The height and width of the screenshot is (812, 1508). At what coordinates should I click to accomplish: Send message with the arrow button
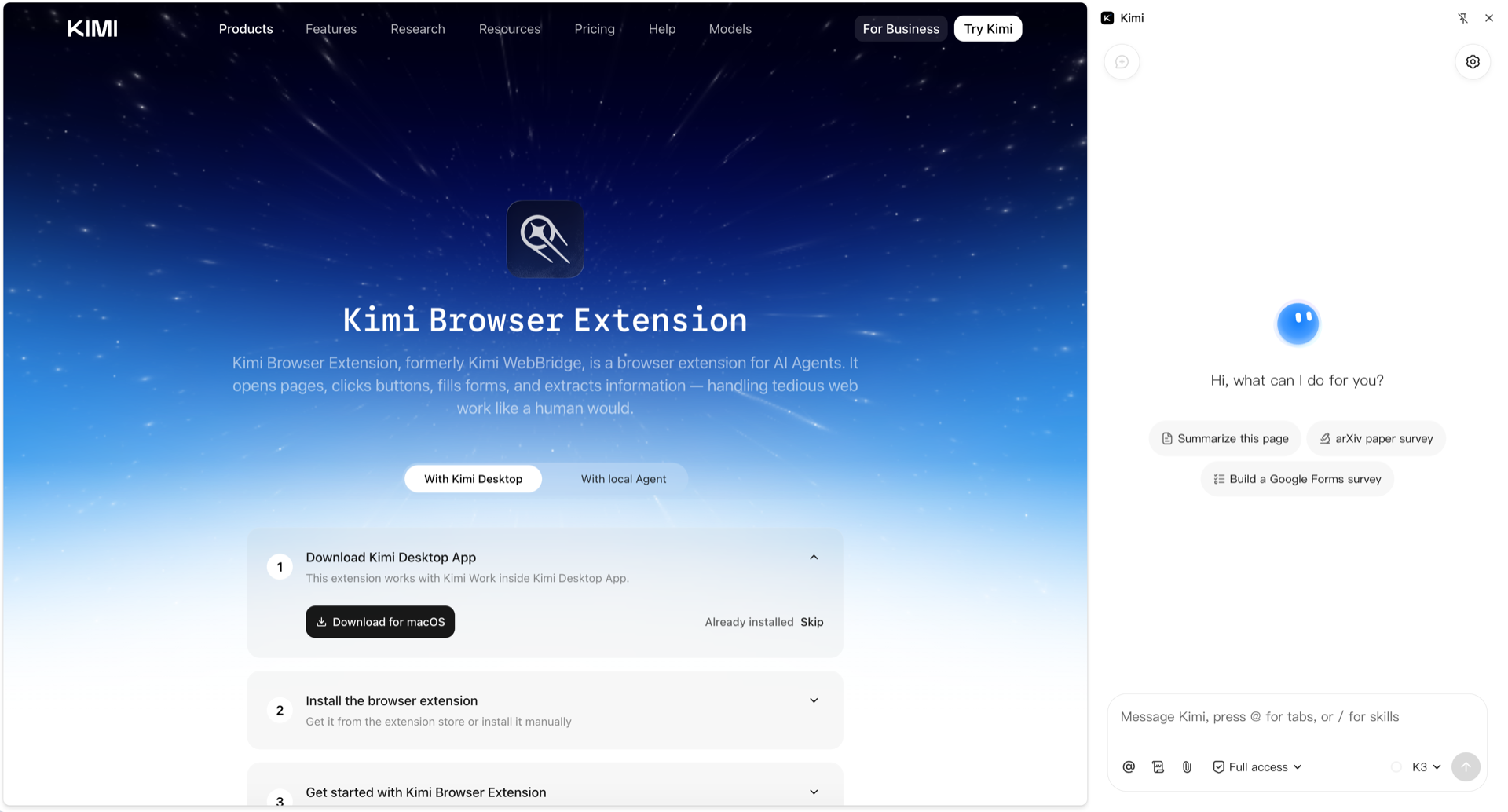1466,766
